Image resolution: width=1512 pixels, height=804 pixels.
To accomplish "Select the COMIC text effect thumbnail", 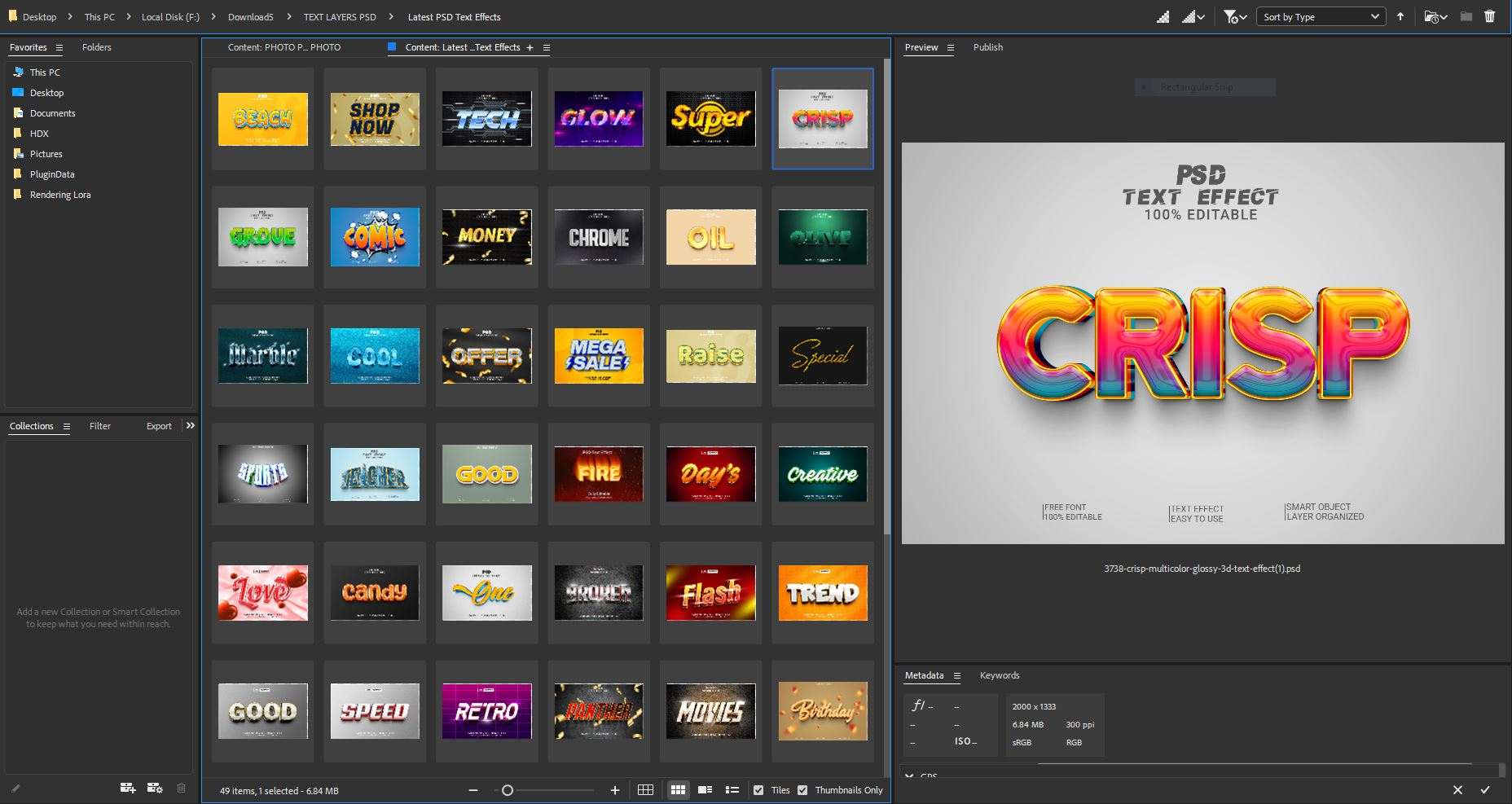I will (x=375, y=237).
